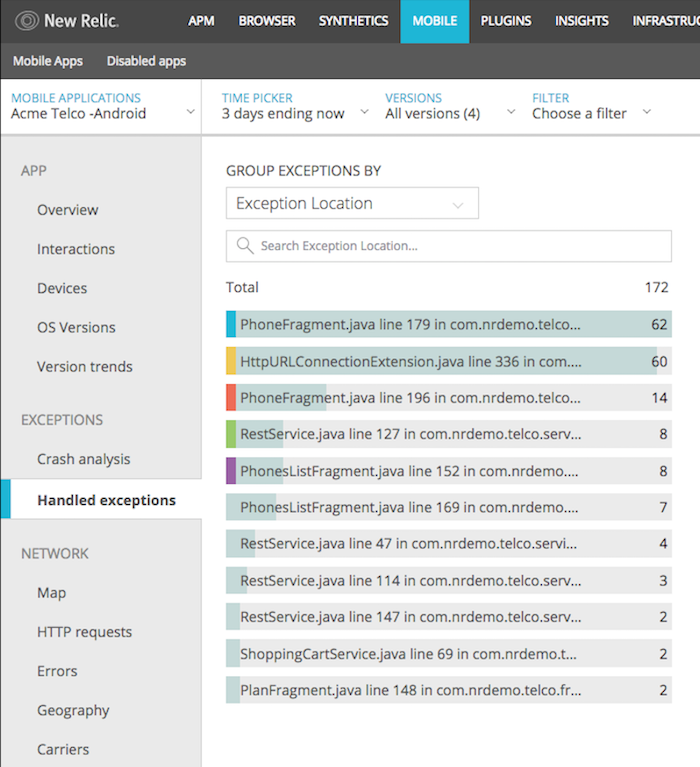Screen dimensions: 700x767
Task: Open Network Map in sidebar
Action: (51, 593)
